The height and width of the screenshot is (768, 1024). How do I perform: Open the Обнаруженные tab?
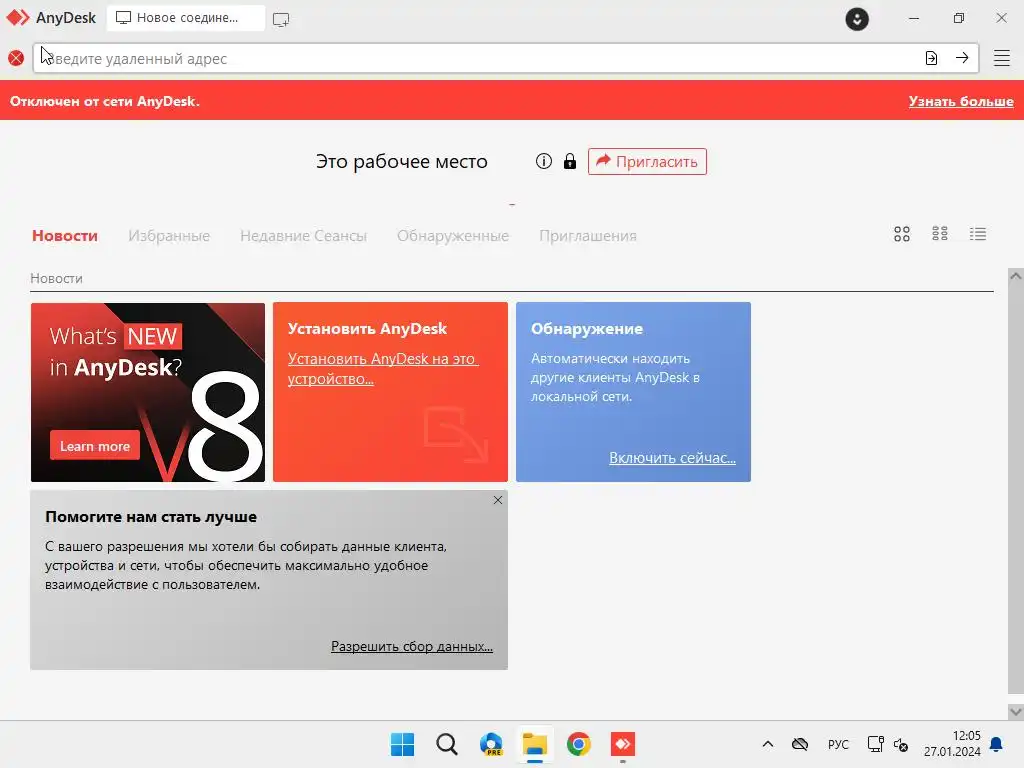[x=453, y=236]
